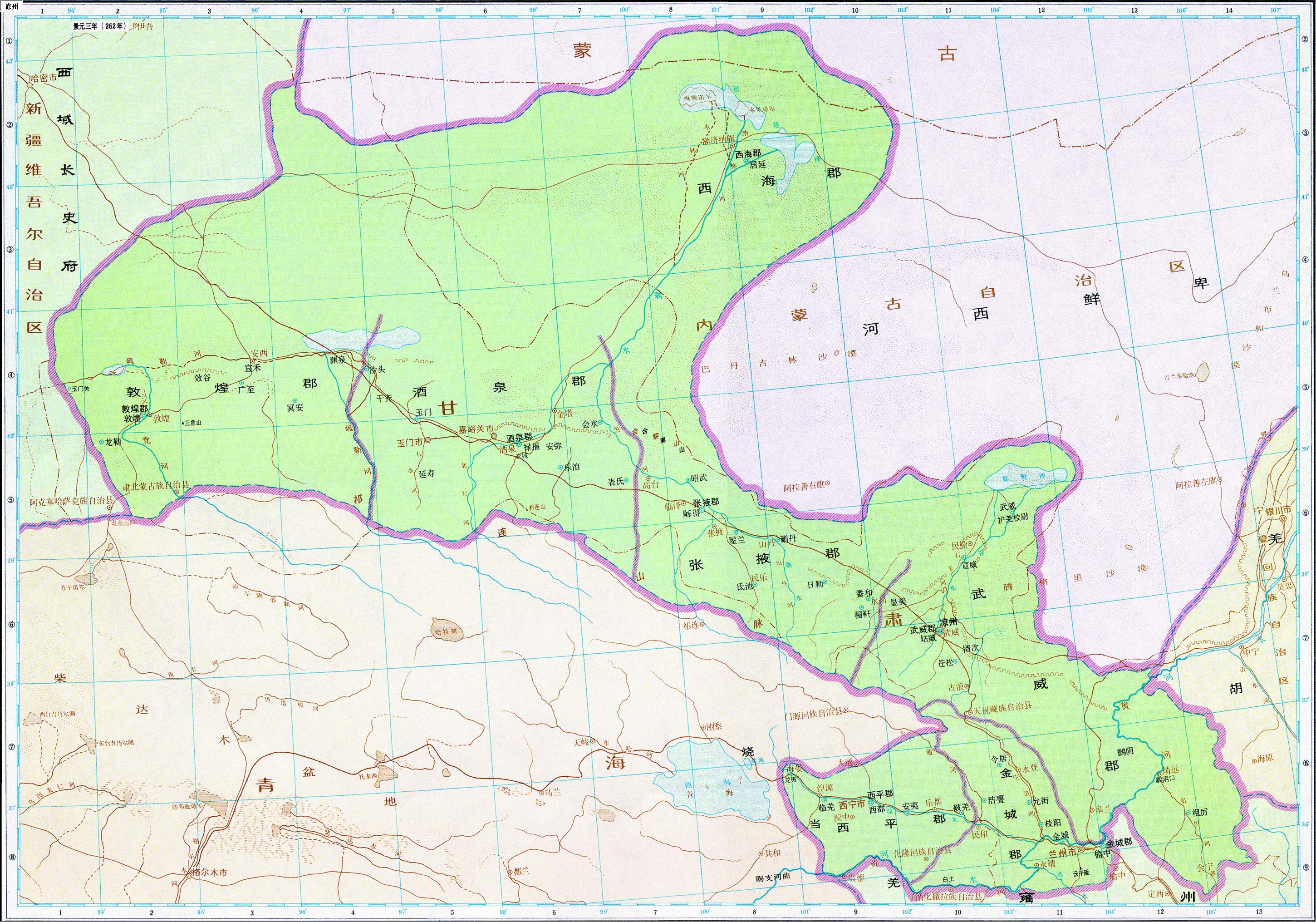Click the 玉门关 marker at west

(69, 388)
